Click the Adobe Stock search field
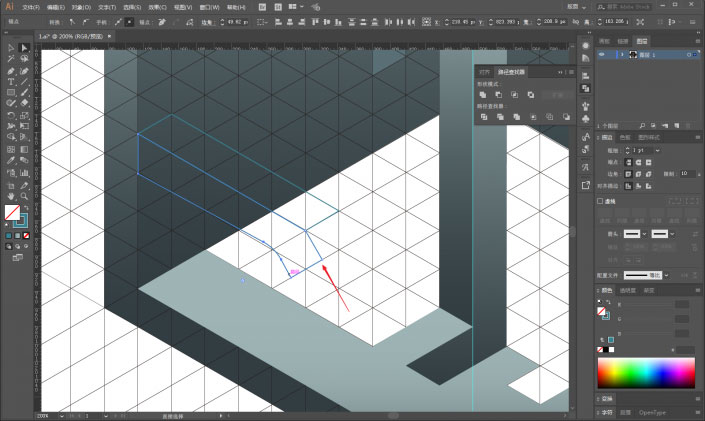The image size is (705, 421). [x=625, y=7]
